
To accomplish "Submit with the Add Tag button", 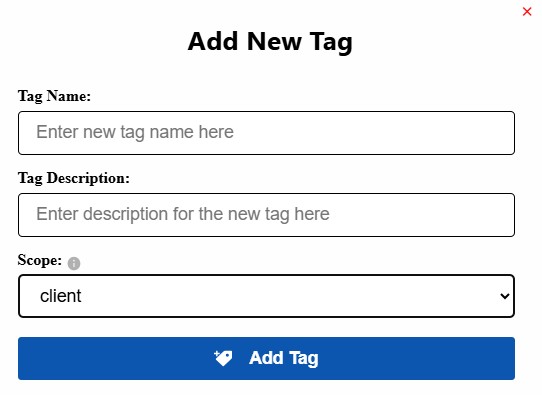I will coord(266,358).
